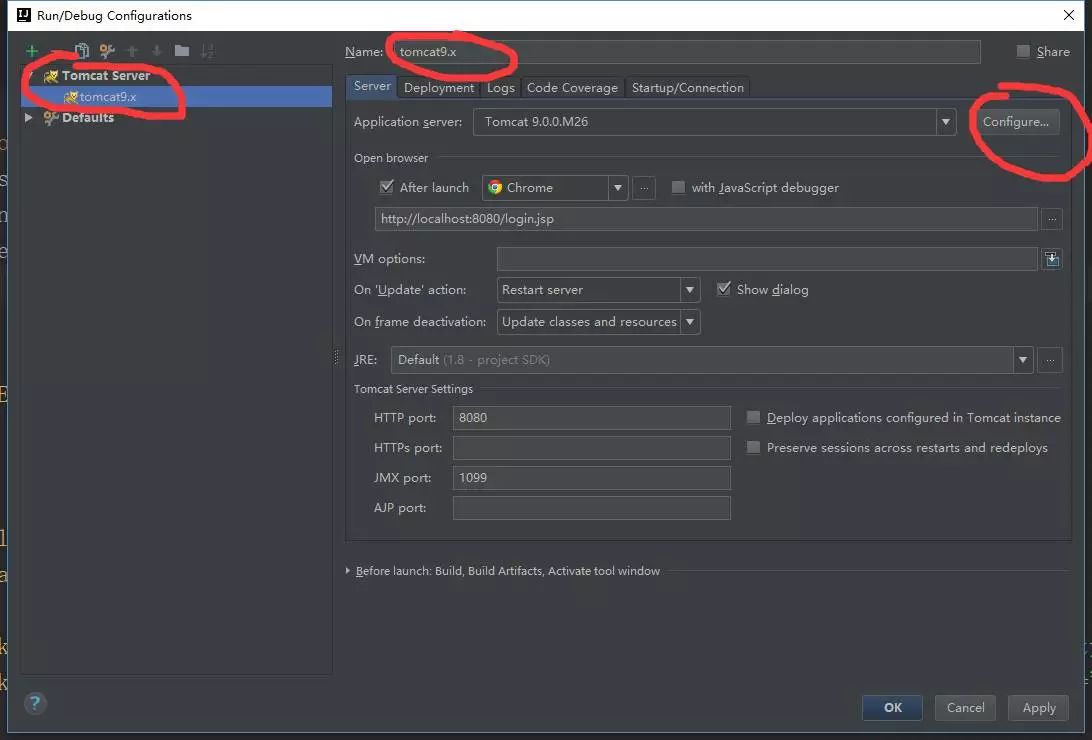Copy the selected configuration

pyautogui.click(x=81, y=51)
